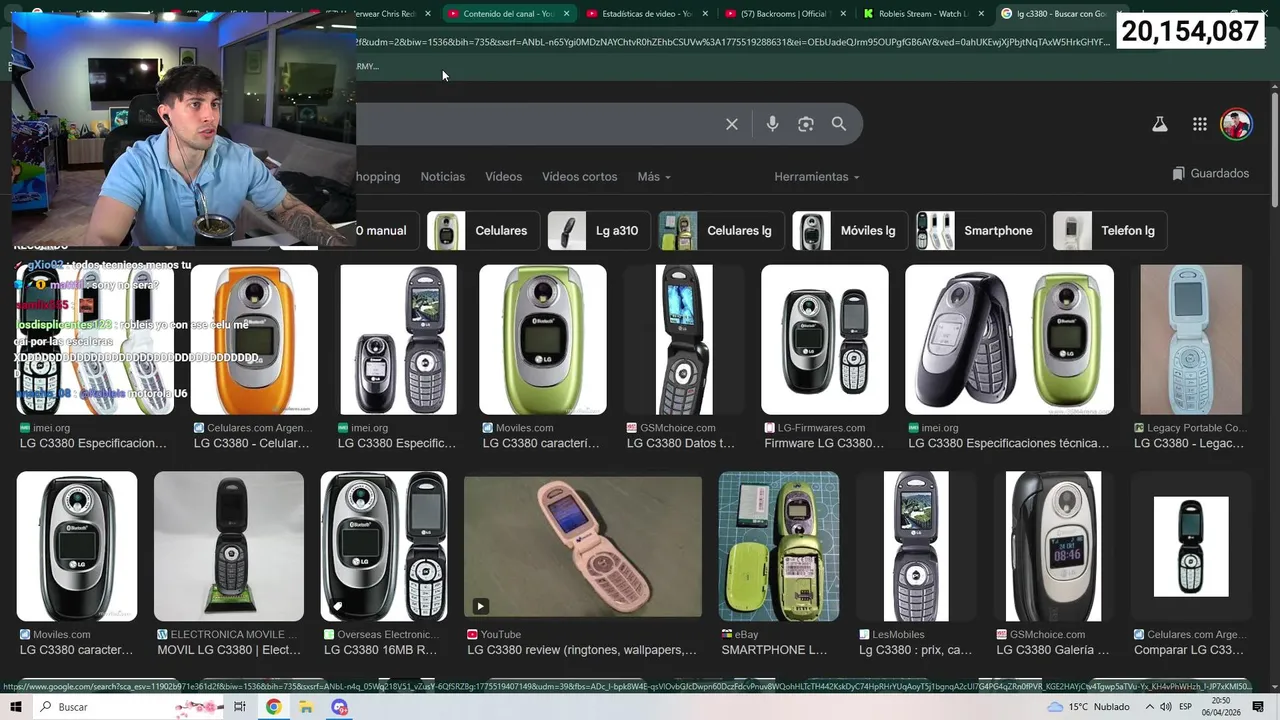Switch ESP keyboard language indicator
This screenshot has height=720, width=1280.
(x=1185, y=707)
